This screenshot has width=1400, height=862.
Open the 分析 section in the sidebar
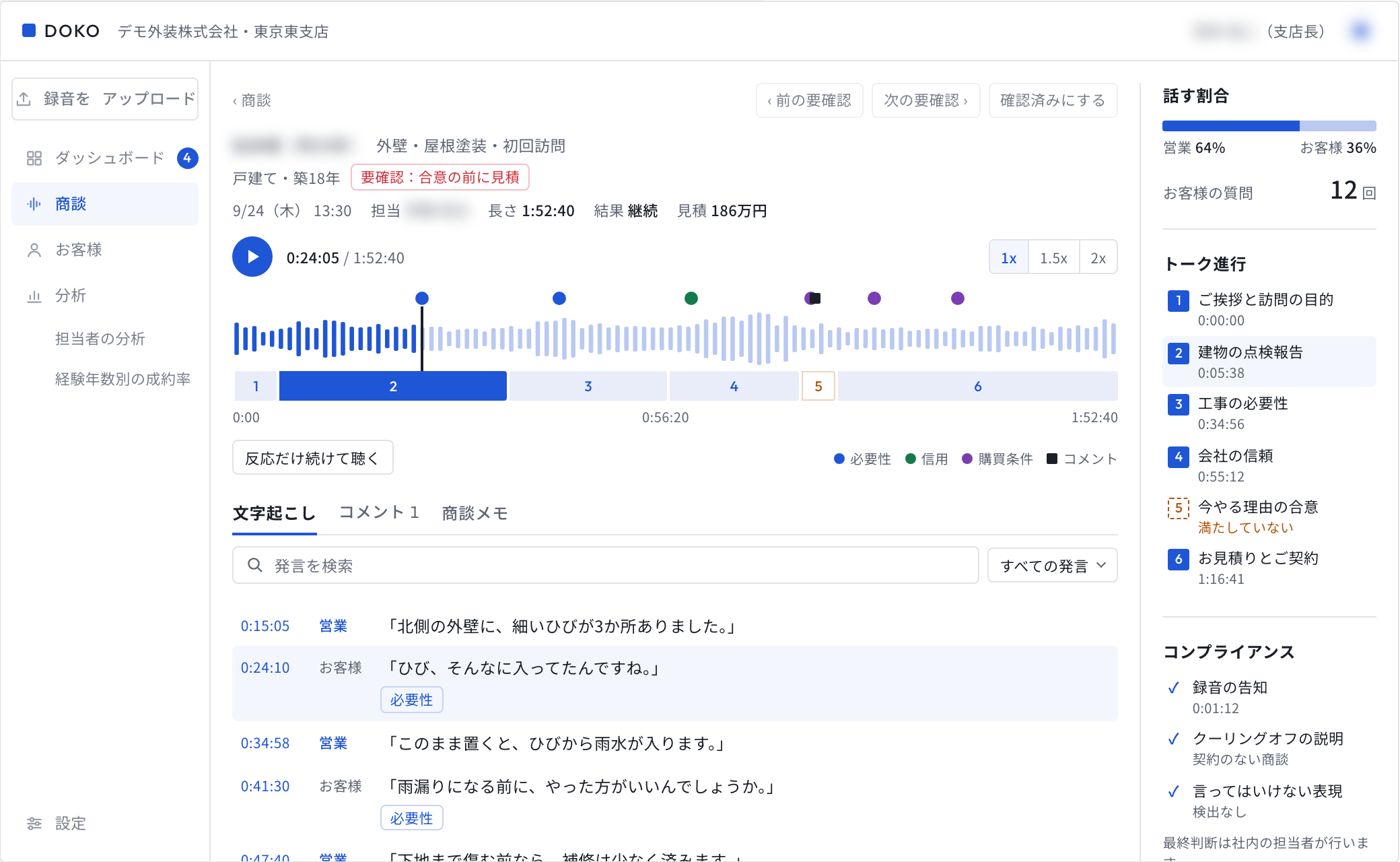tap(105, 296)
